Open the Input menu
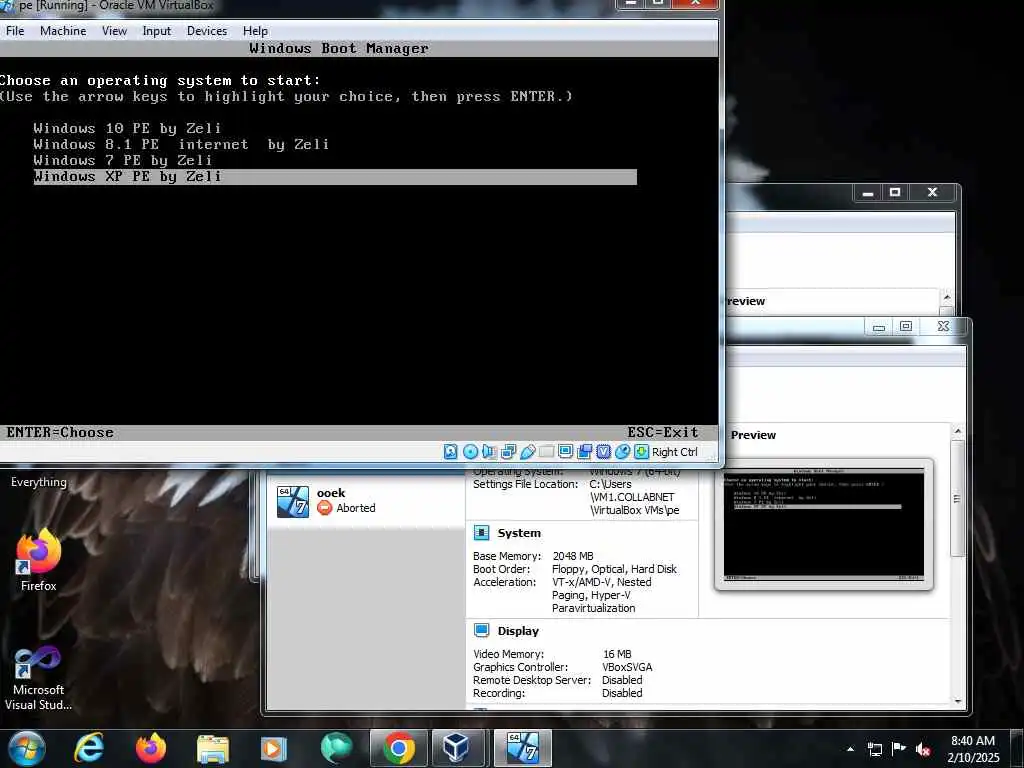The image size is (1024, 768). [x=157, y=31]
